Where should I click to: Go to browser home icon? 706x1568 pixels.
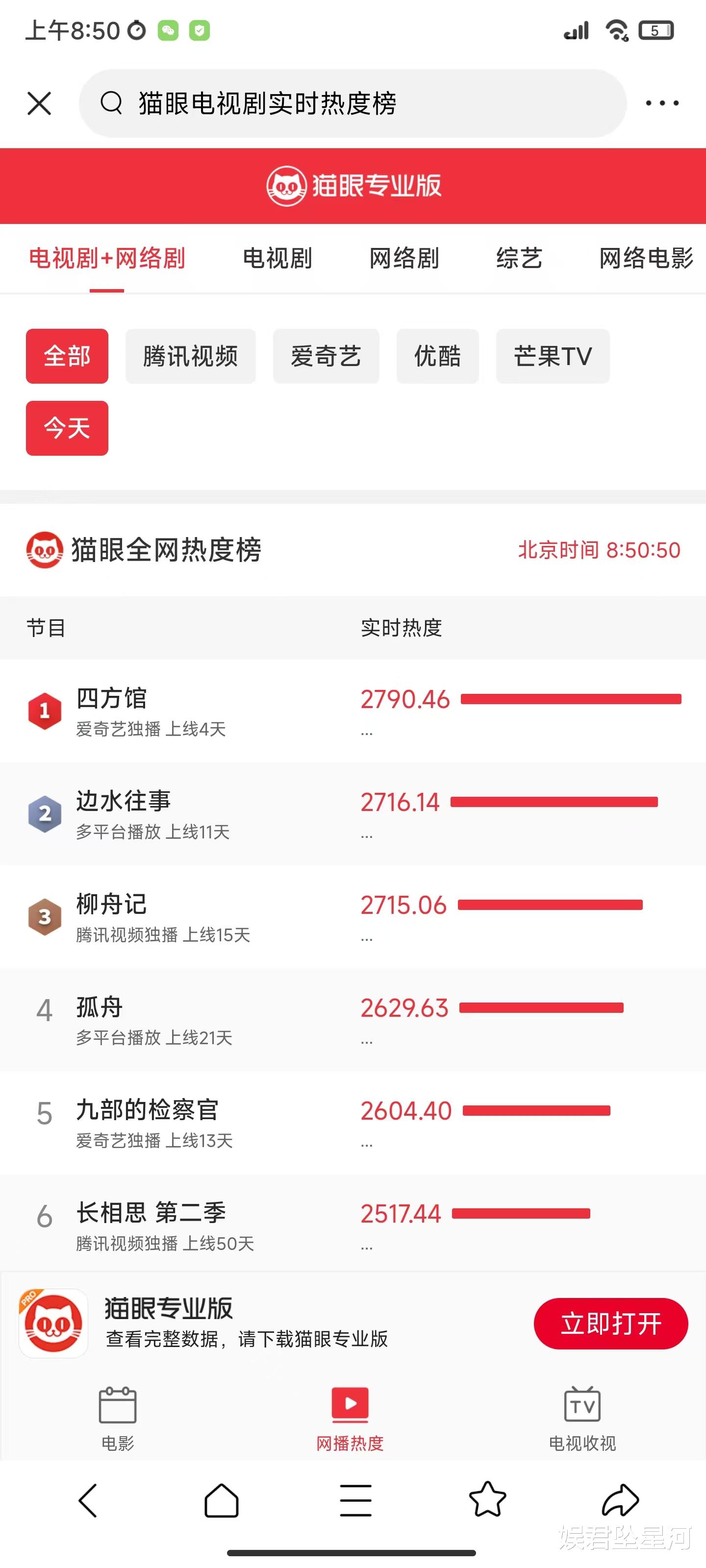click(x=221, y=1500)
